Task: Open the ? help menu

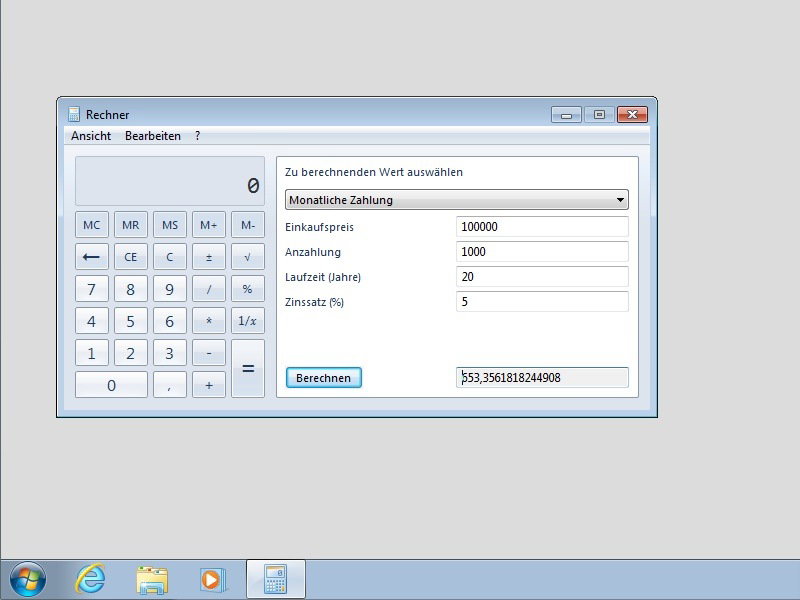Action: 198,136
